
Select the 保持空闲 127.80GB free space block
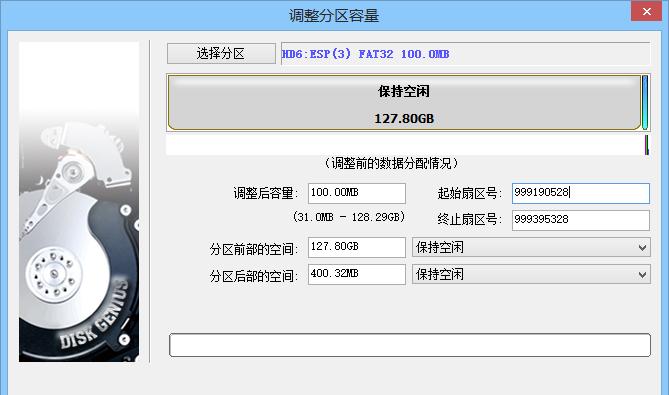[x=404, y=102]
